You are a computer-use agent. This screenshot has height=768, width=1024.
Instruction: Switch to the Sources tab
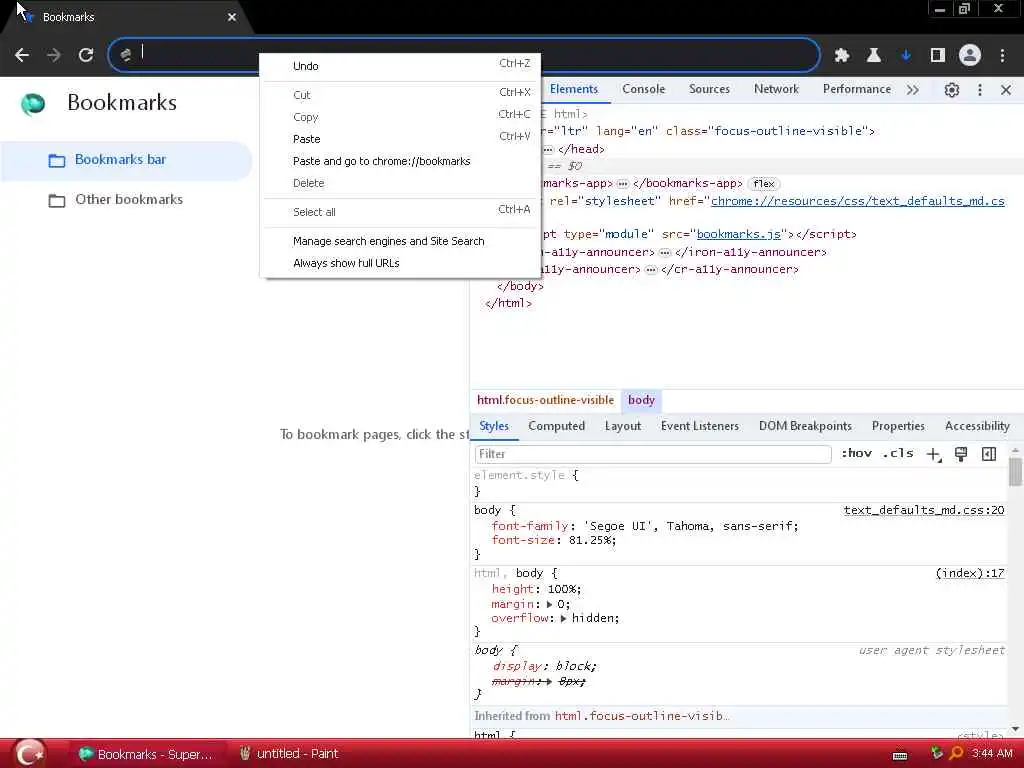(x=709, y=89)
